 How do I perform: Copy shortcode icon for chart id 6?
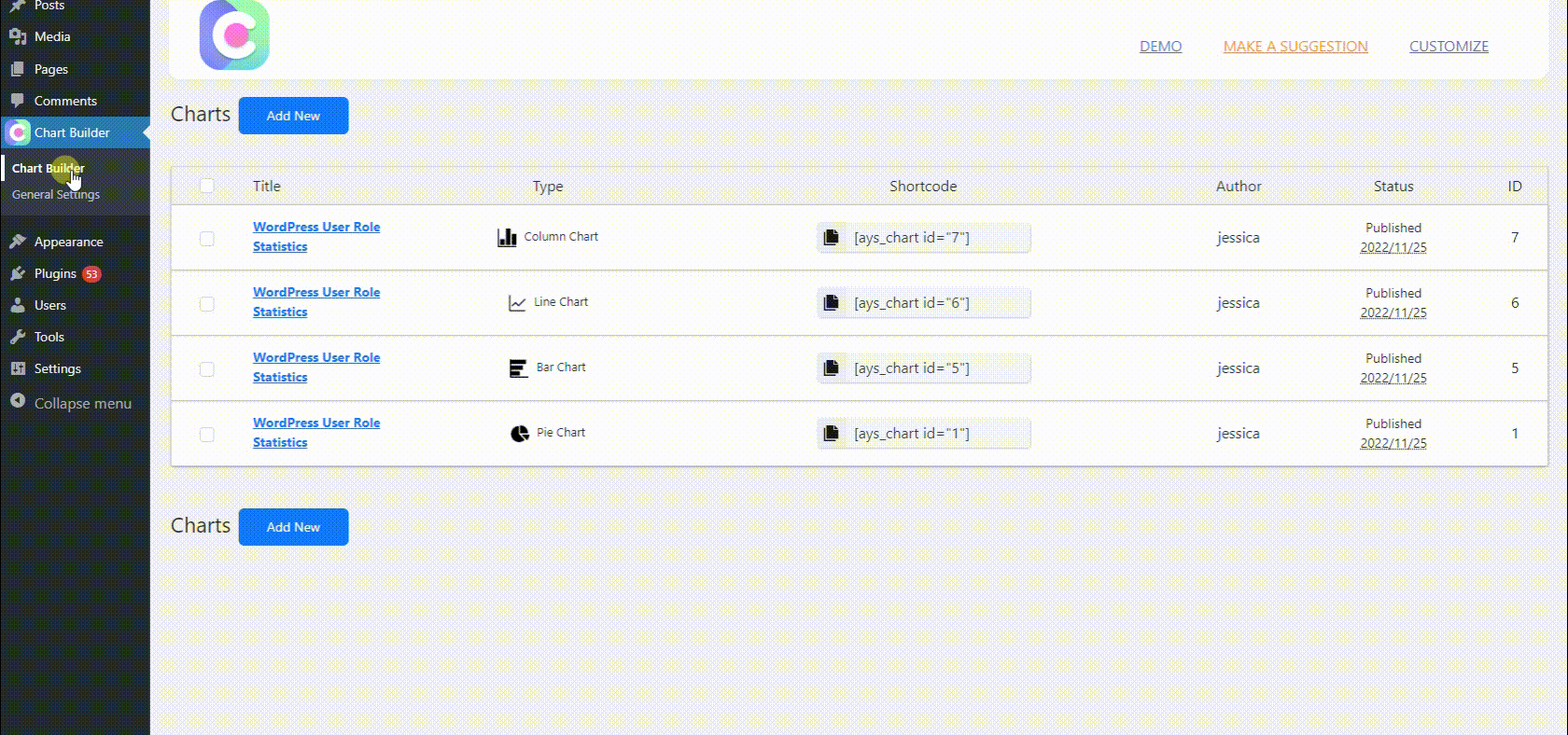click(831, 302)
